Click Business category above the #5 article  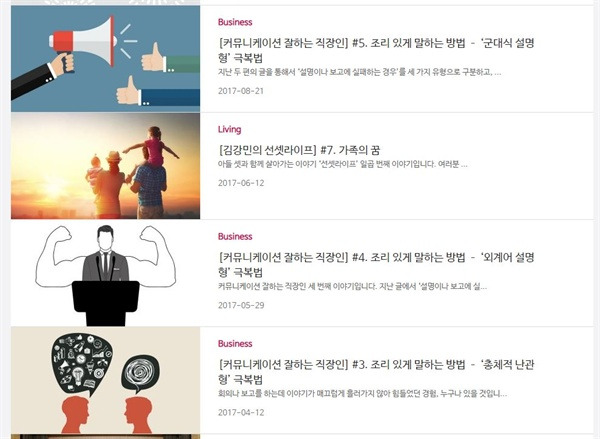pos(235,22)
